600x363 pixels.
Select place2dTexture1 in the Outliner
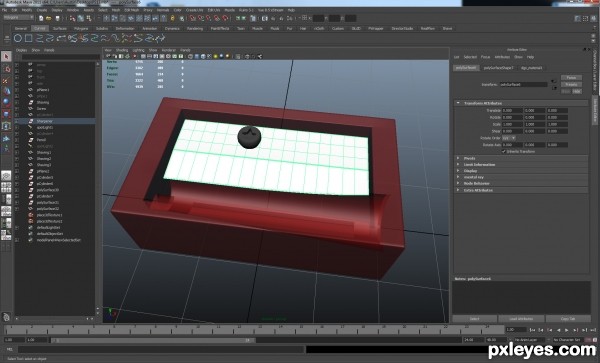(x=49, y=215)
